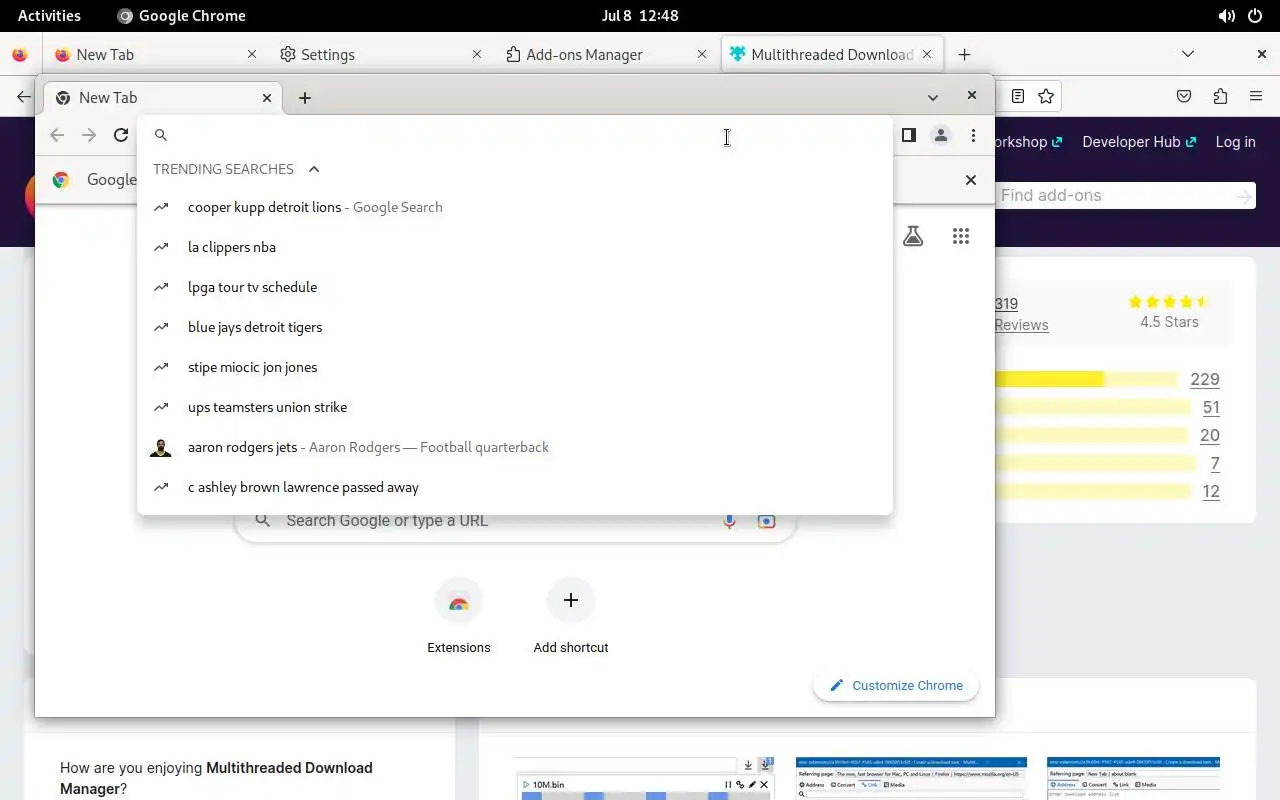Click 229 five-star ratings link
The image size is (1280, 800).
pos(1205,379)
